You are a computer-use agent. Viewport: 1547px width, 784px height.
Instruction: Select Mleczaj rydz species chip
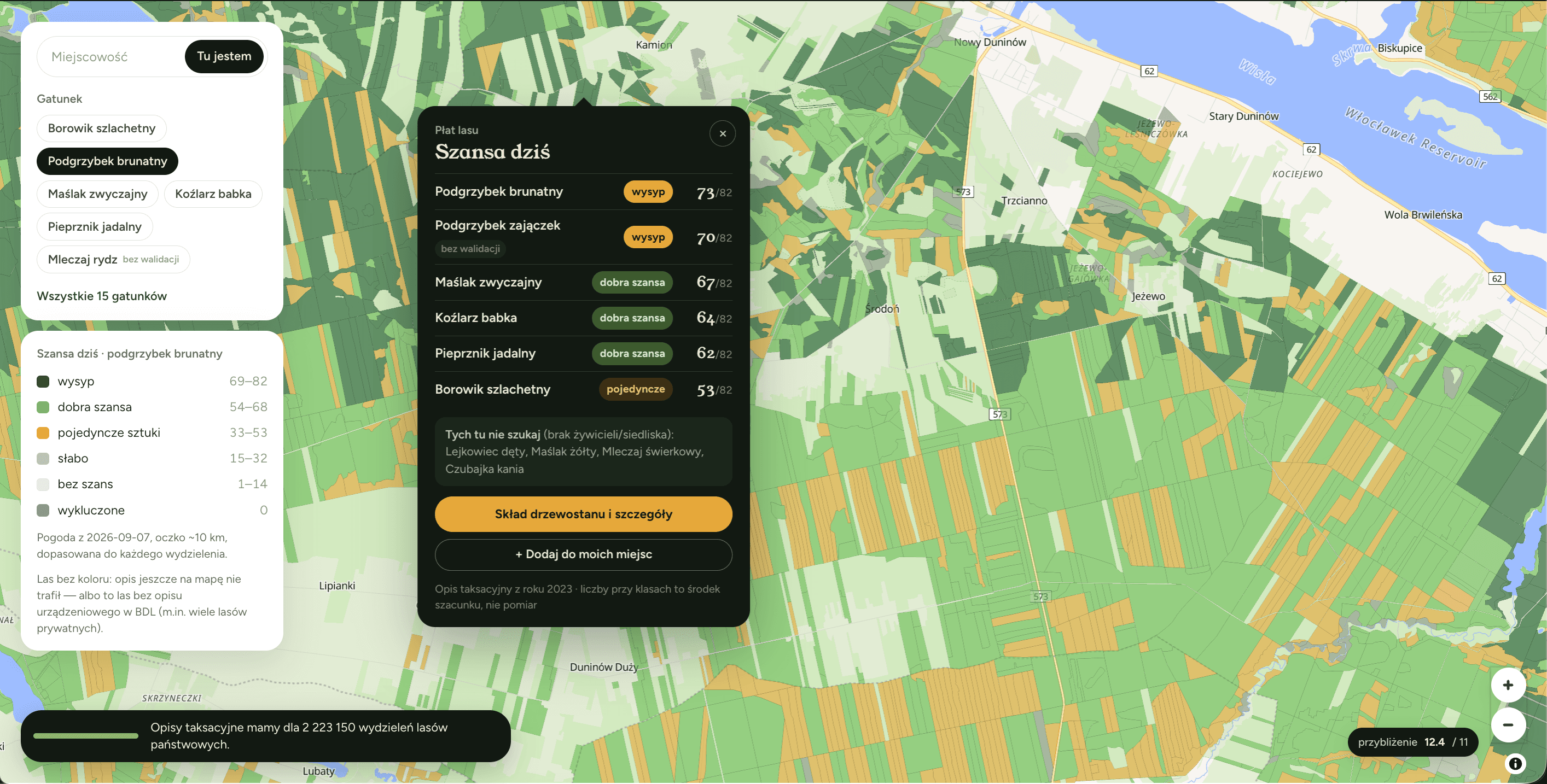(x=113, y=259)
